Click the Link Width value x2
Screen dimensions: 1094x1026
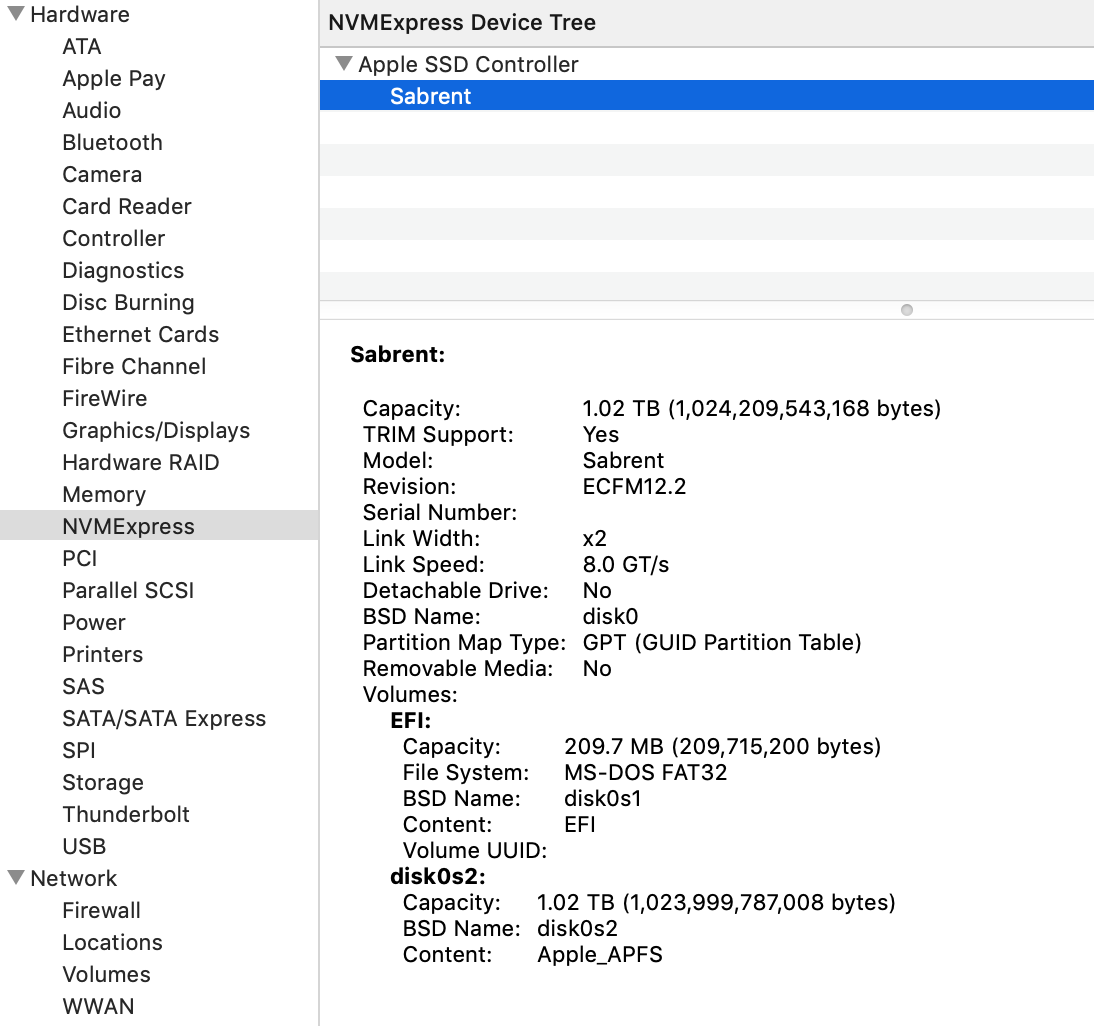click(594, 538)
